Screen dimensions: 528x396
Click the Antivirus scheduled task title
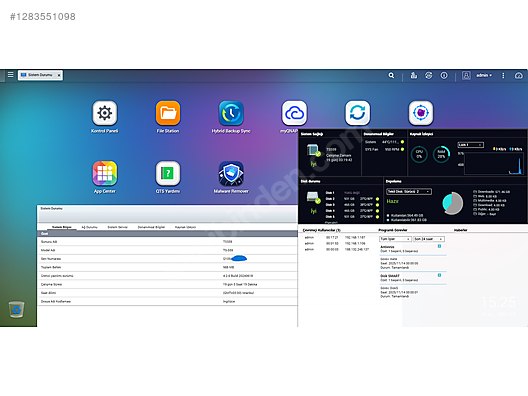tap(387, 247)
